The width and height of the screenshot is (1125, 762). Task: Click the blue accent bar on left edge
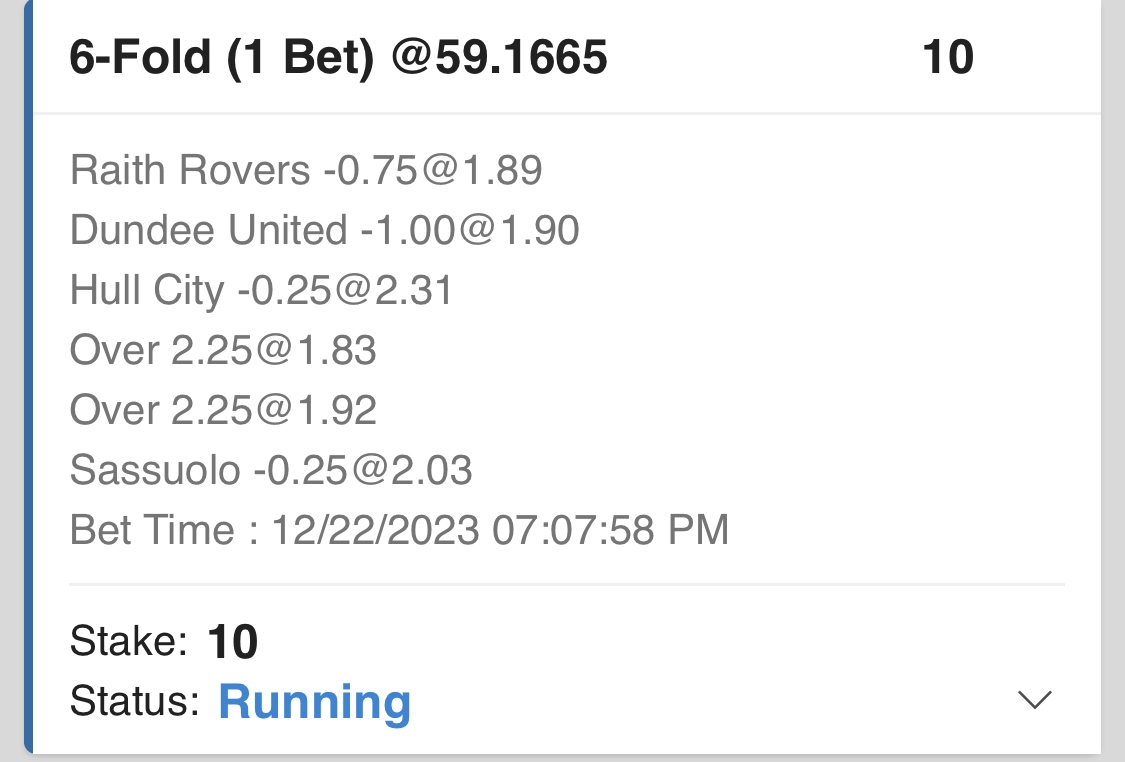(x=28, y=380)
